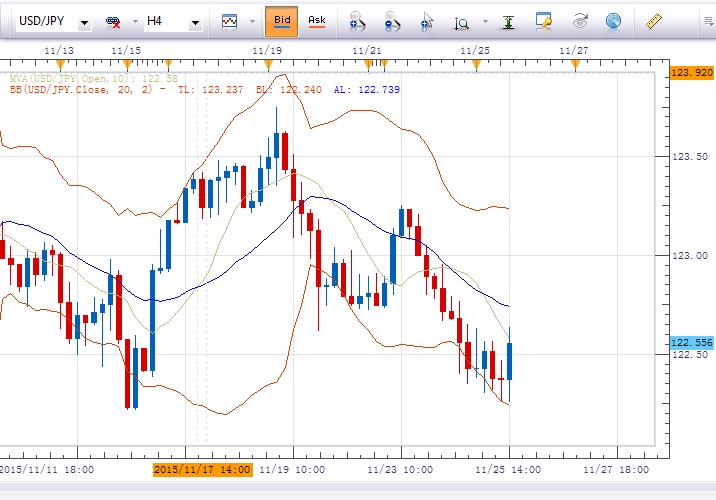Toggle the Ask price mode
Screen dimensions: 716x500
click(x=317, y=21)
